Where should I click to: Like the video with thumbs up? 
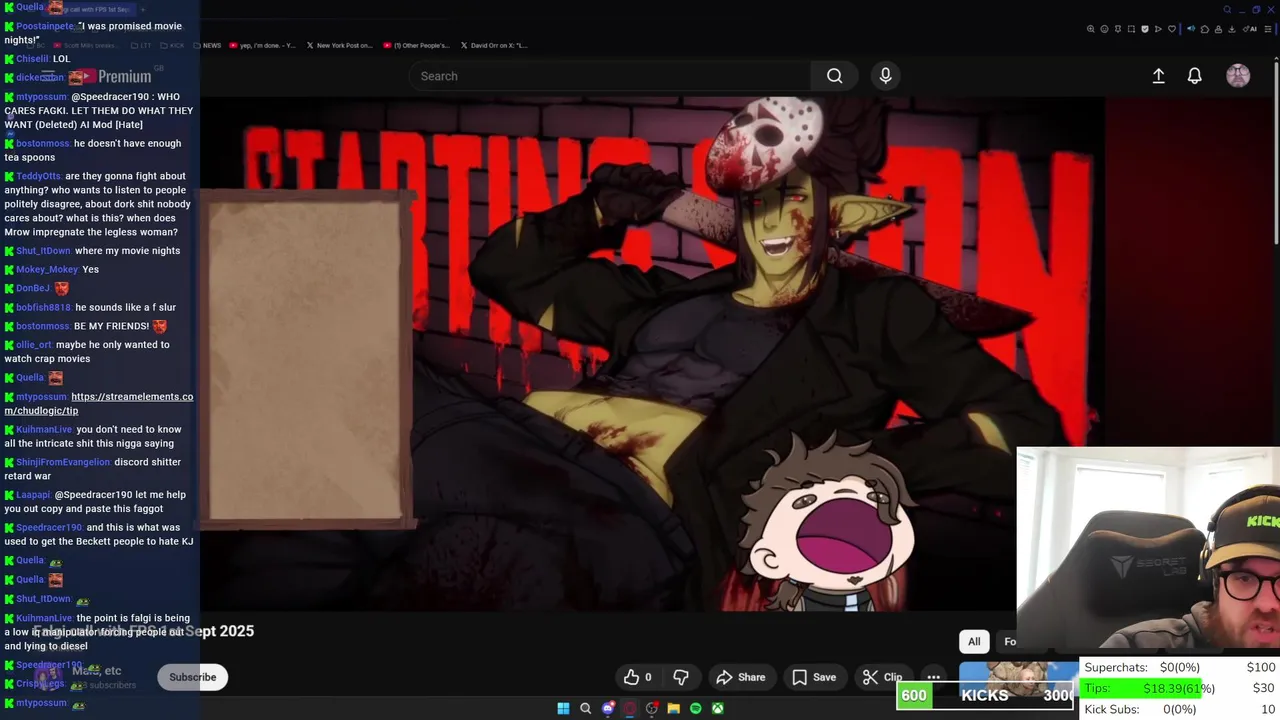click(x=637, y=677)
